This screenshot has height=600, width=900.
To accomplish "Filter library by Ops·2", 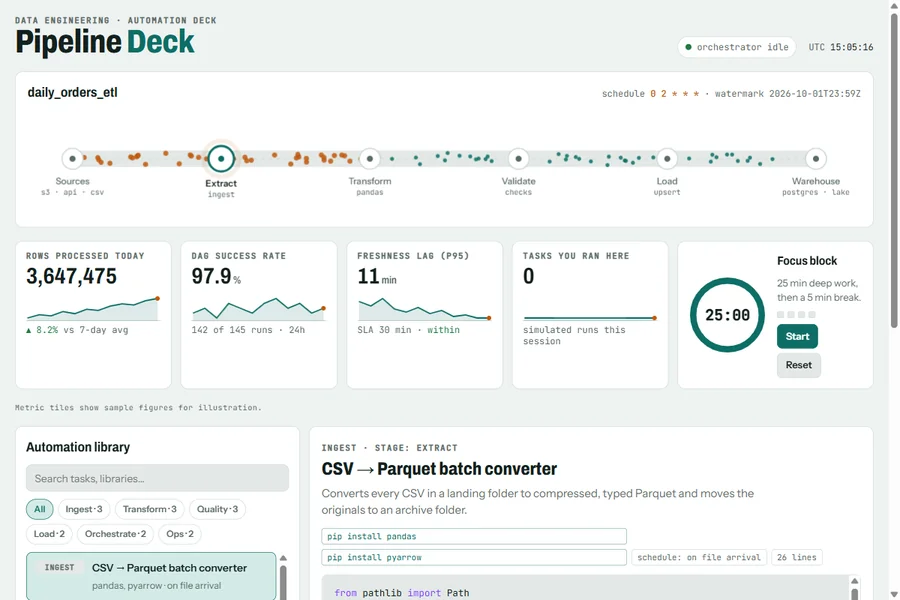I will point(180,534).
